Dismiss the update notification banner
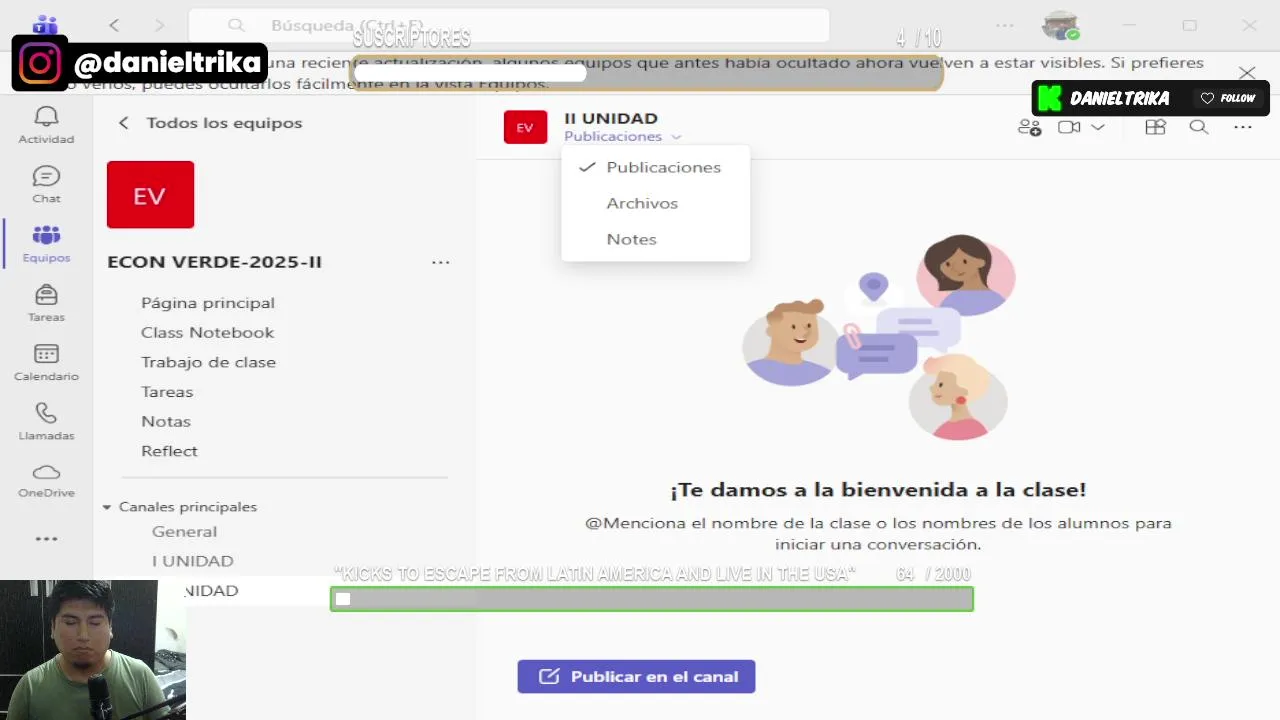The height and width of the screenshot is (720, 1280). [1246, 73]
